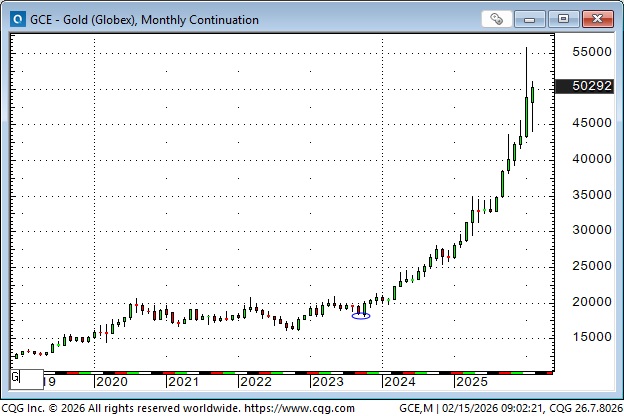Click the current price label 50292
The image size is (624, 416).
tap(585, 86)
